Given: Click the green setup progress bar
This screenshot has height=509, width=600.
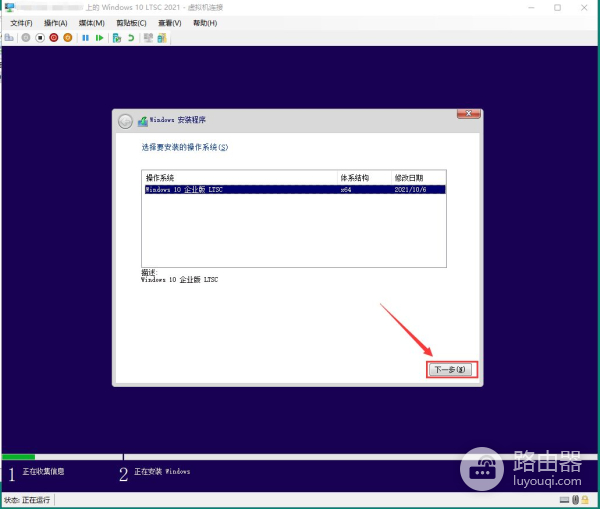Looking at the screenshot, I should (18, 457).
